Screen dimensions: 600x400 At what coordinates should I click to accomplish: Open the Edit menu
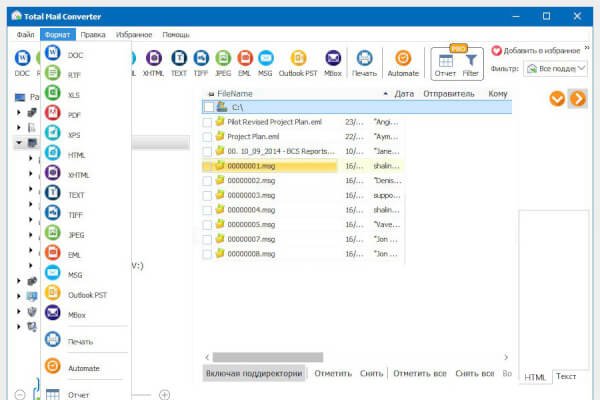click(x=93, y=34)
